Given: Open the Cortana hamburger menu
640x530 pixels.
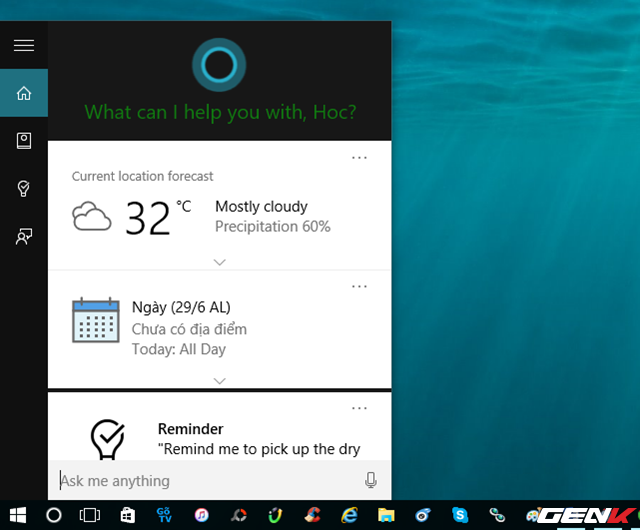Looking at the screenshot, I should pos(24,45).
